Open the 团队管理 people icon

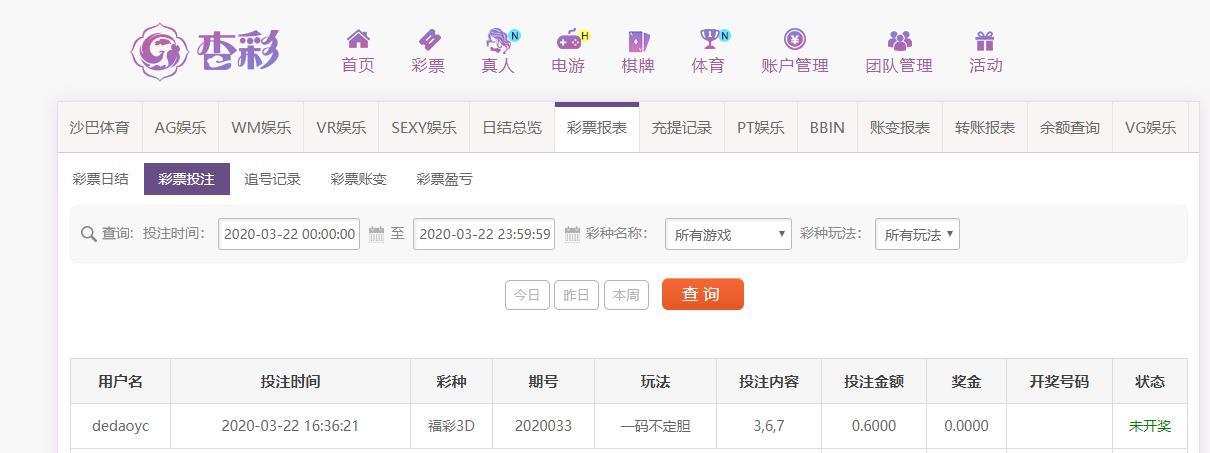click(x=899, y=41)
